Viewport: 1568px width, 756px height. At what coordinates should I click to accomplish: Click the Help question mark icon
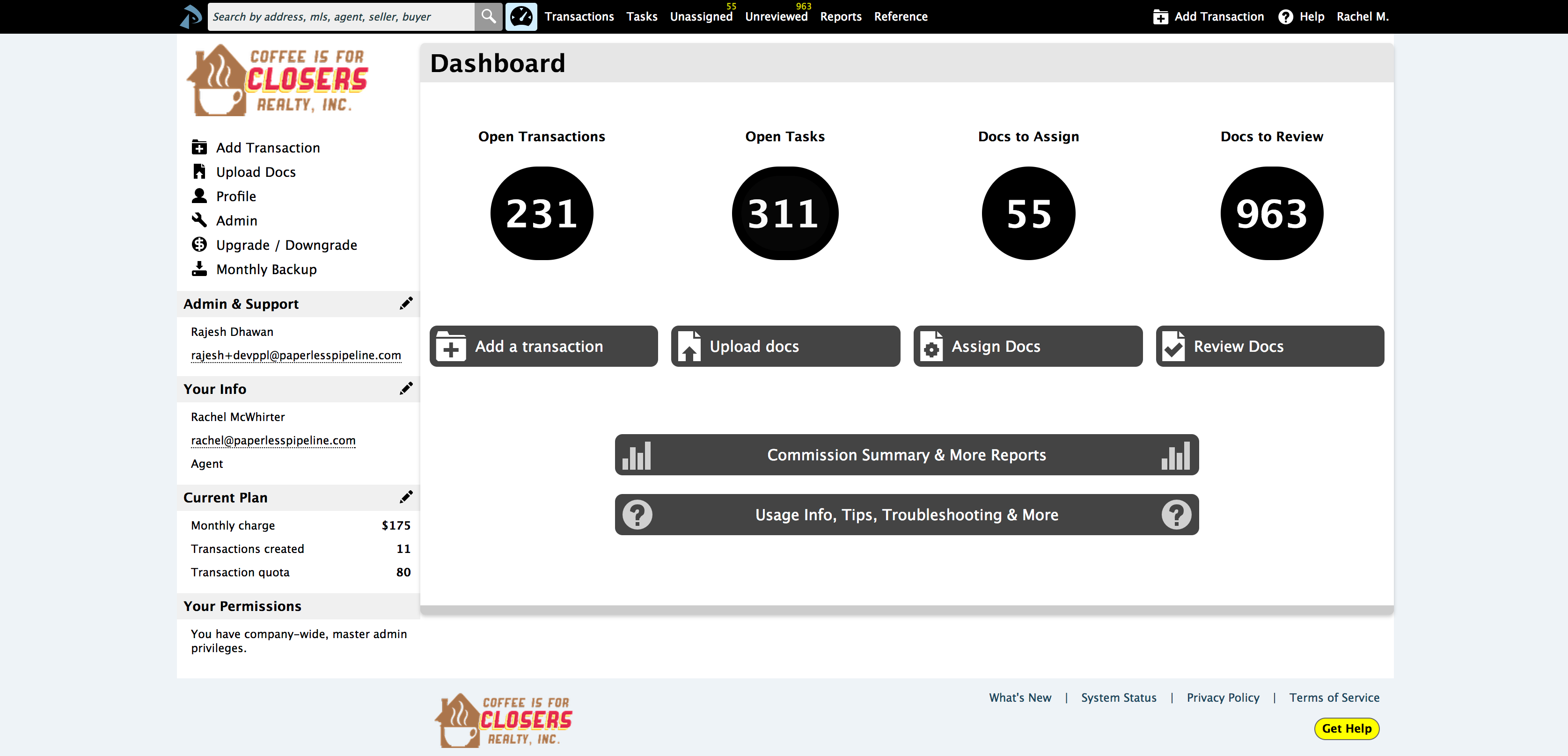click(x=1285, y=16)
